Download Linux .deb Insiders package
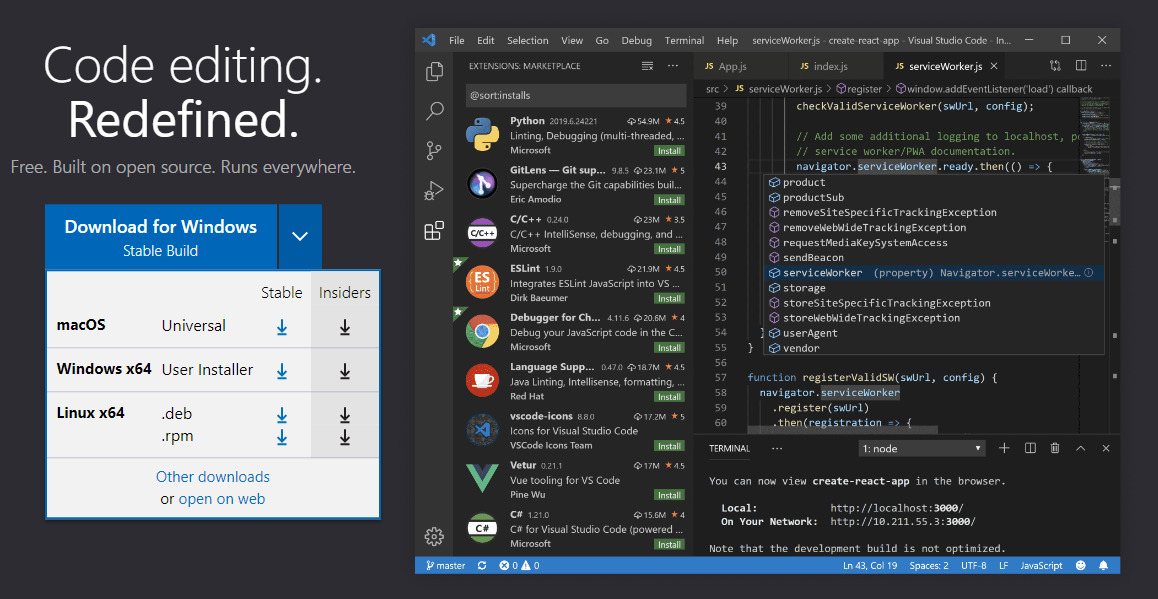The height and width of the screenshot is (599, 1158). click(x=344, y=415)
